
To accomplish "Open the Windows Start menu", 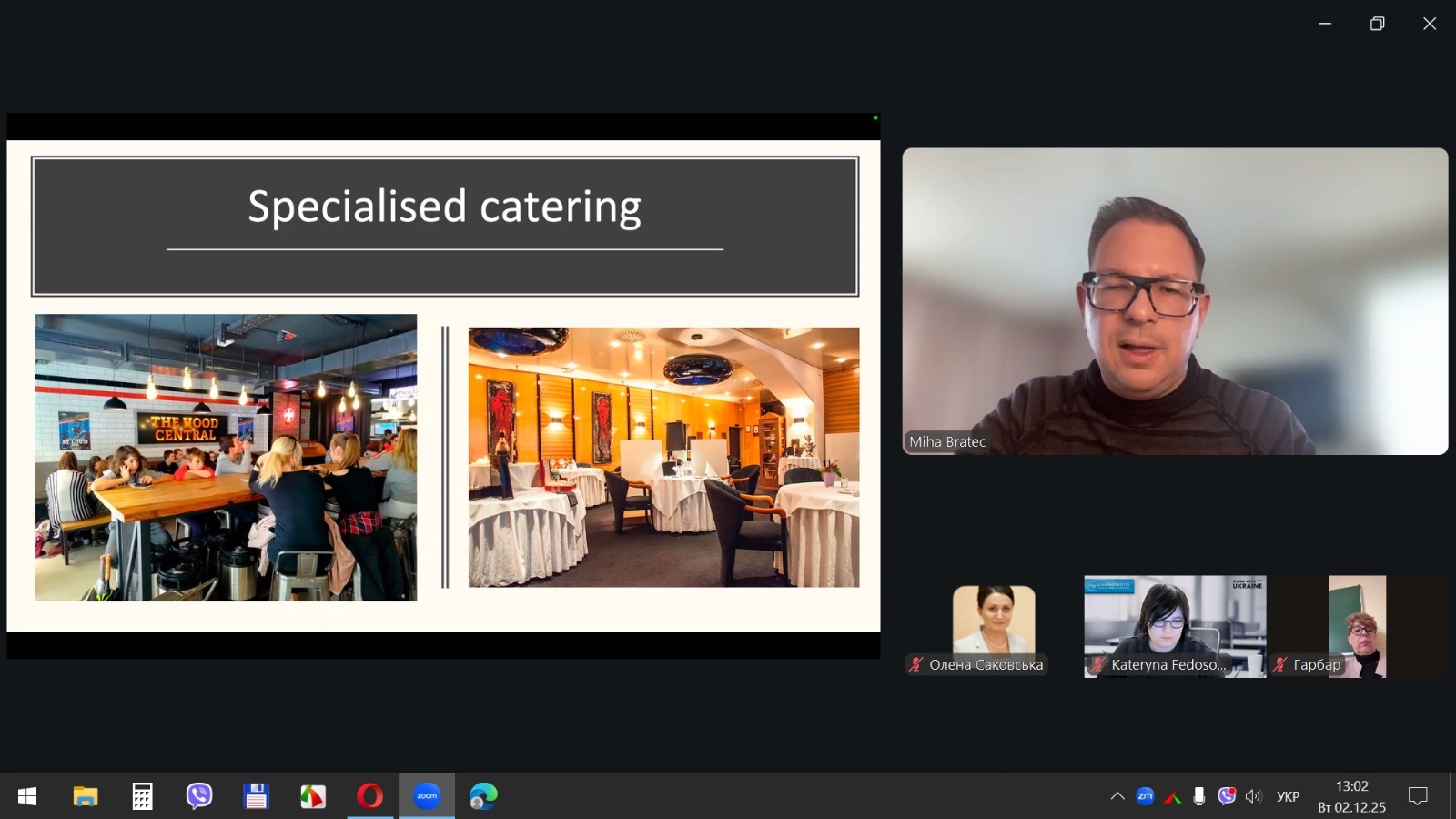I will [27, 796].
